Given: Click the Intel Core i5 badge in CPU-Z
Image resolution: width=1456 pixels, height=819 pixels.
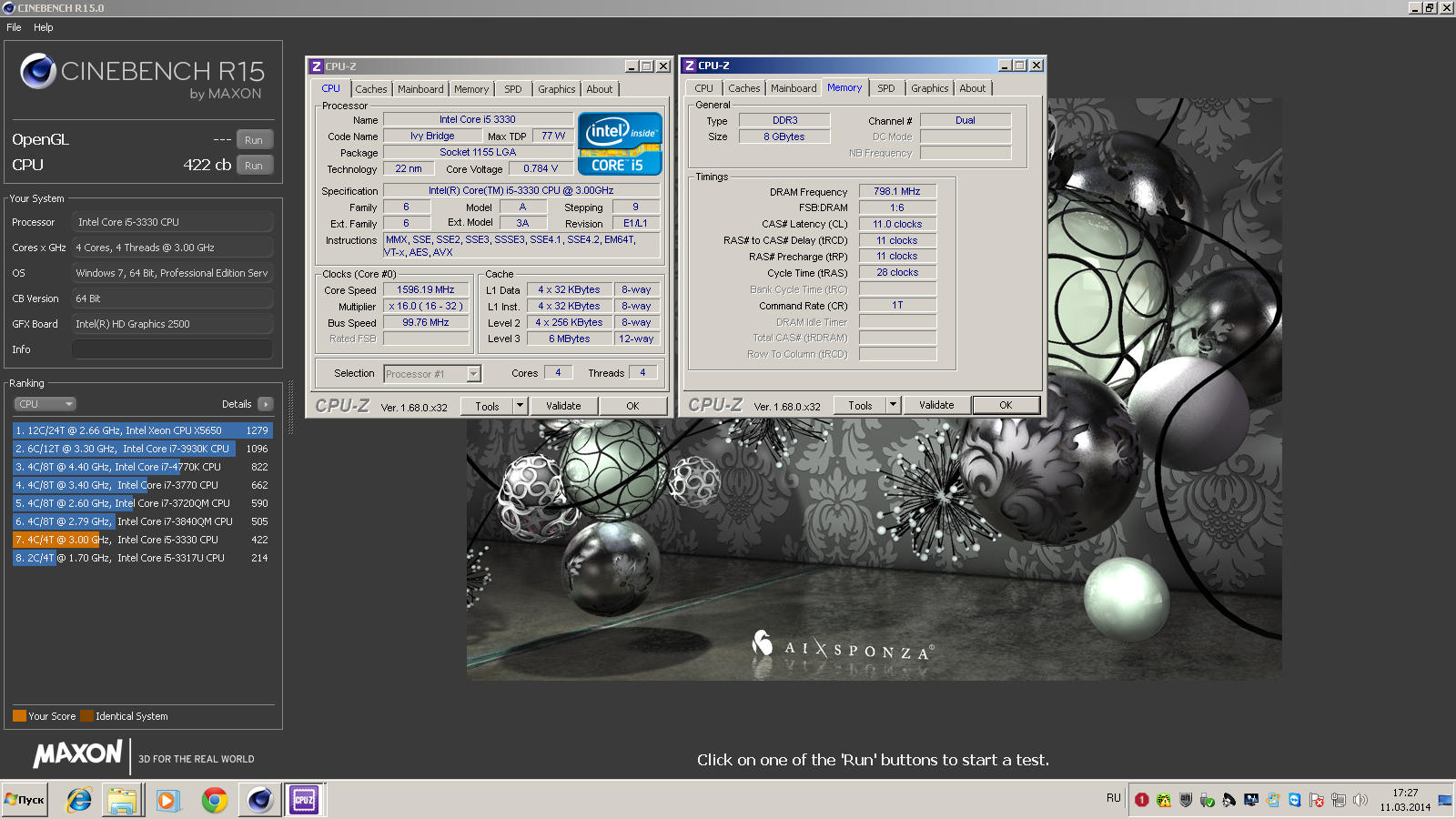Looking at the screenshot, I should [x=620, y=144].
